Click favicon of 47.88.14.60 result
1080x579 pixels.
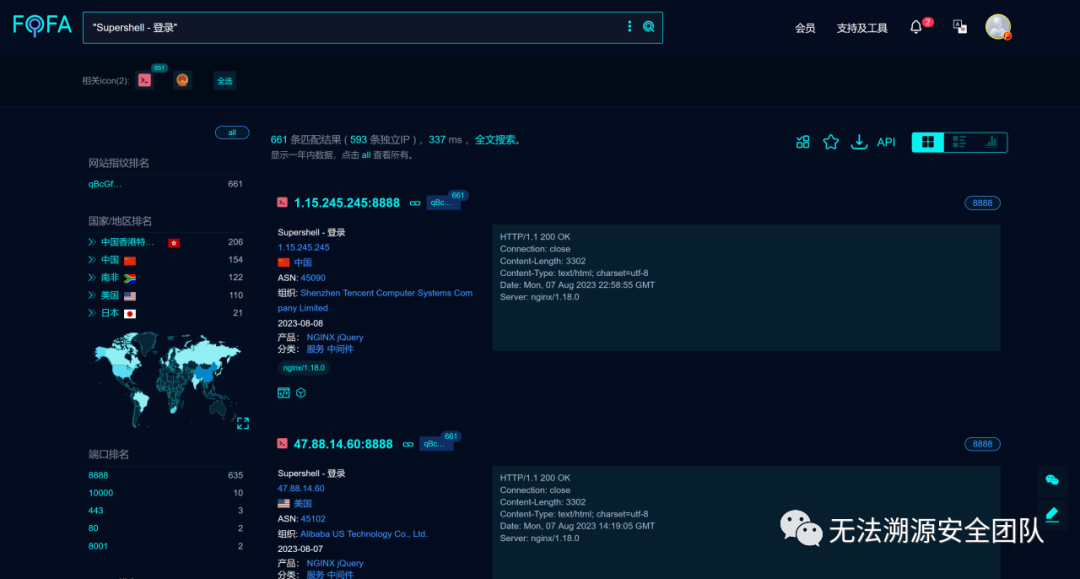[282, 443]
